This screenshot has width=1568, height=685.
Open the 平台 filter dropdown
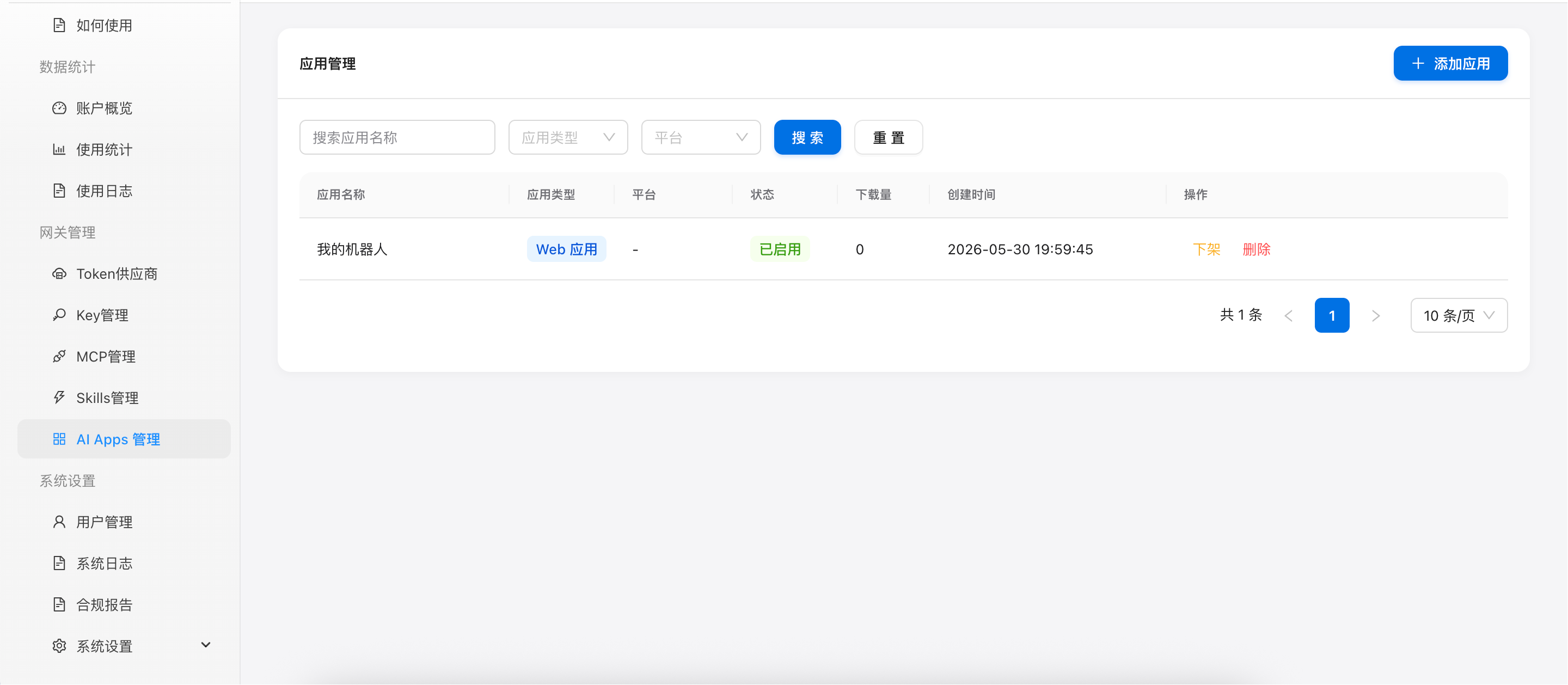click(x=701, y=138)
